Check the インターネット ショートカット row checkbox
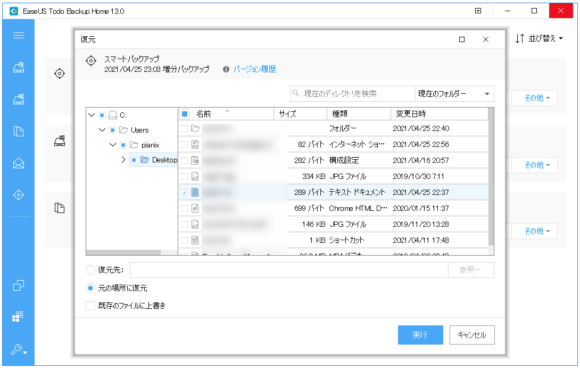This screenshot has height=368, width=580. point(184,145)
